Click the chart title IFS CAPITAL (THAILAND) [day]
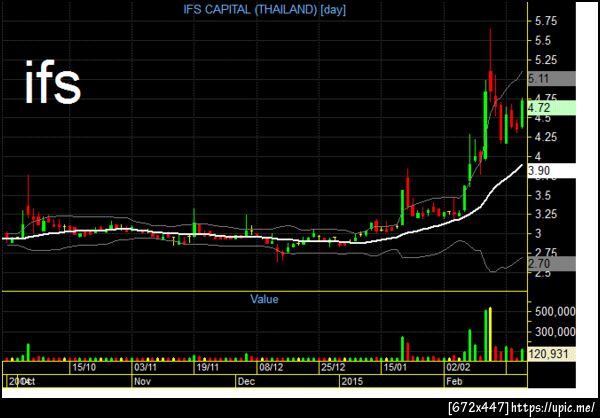This screenshot has width=600, height=418. [x=264, y=10]
